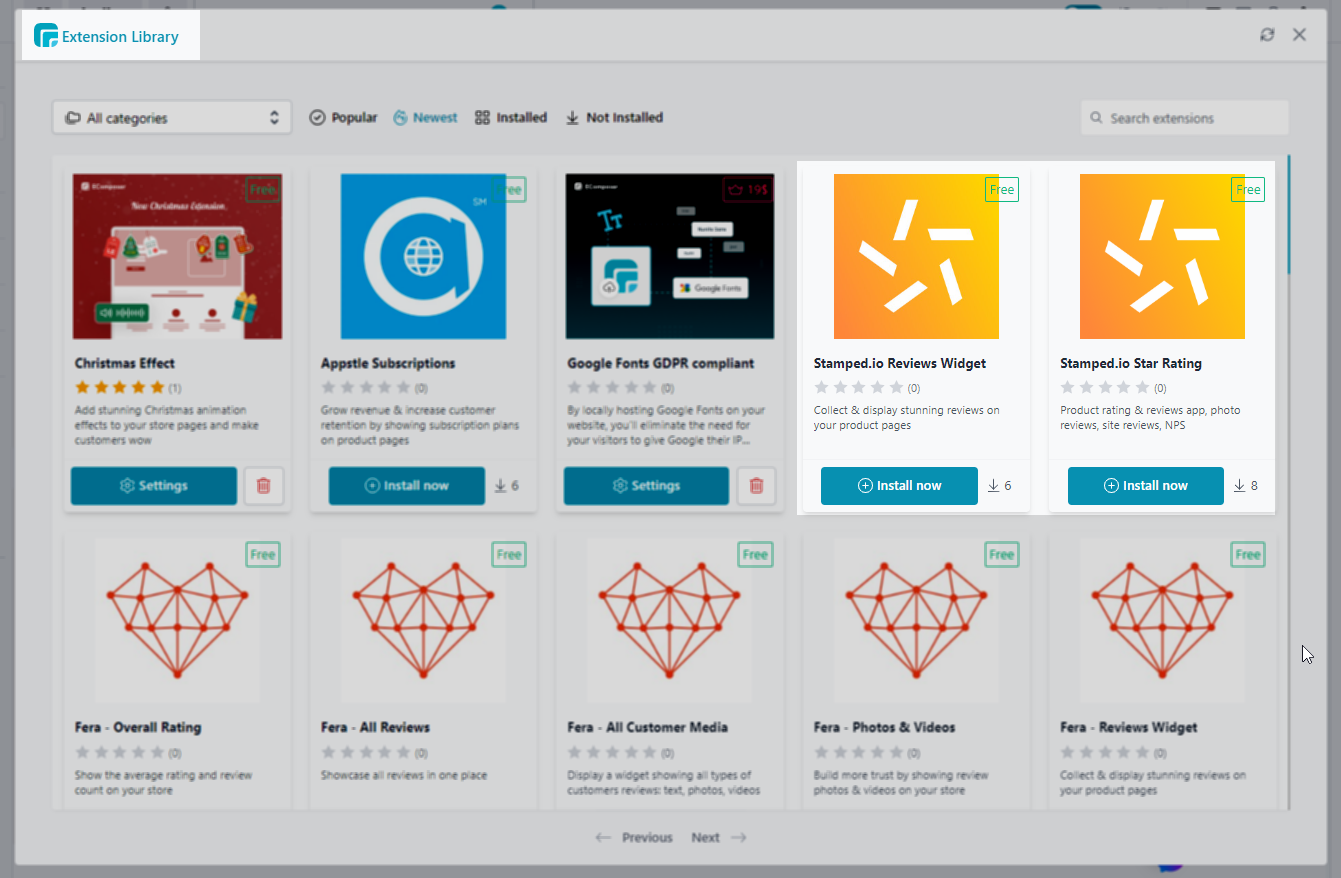Click Google Fonts GDPR compliant title
This screenshot has width=1341, height=878.
tap(661, 363)
